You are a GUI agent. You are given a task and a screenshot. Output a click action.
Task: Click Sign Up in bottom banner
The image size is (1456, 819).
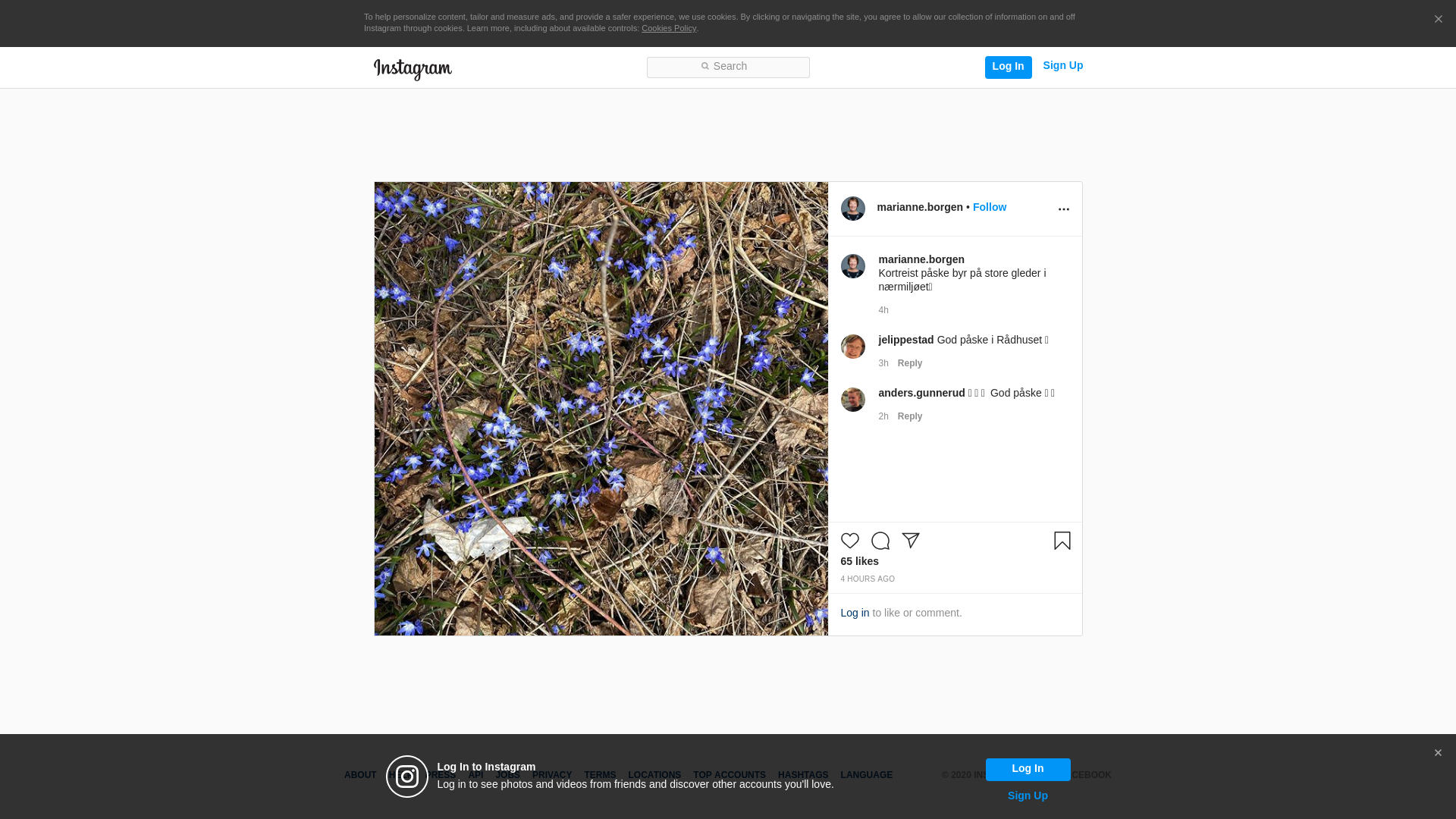1028,795
